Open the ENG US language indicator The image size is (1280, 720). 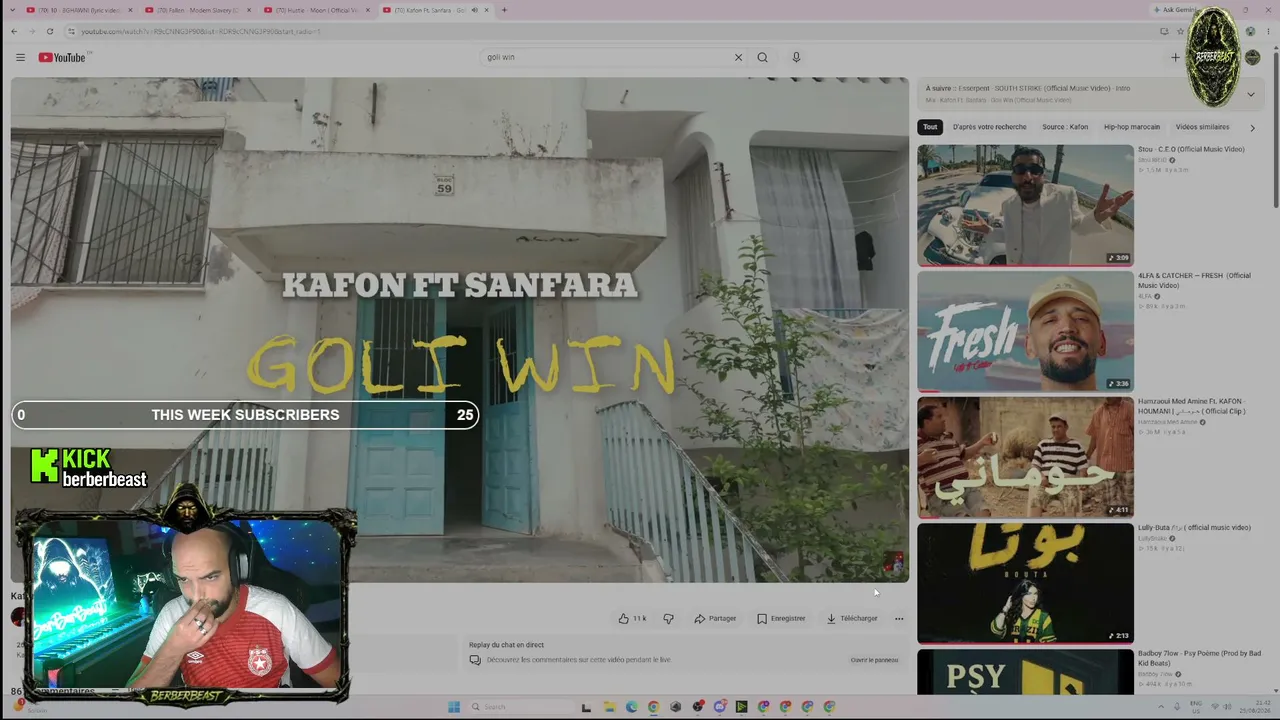(1196, 707)
